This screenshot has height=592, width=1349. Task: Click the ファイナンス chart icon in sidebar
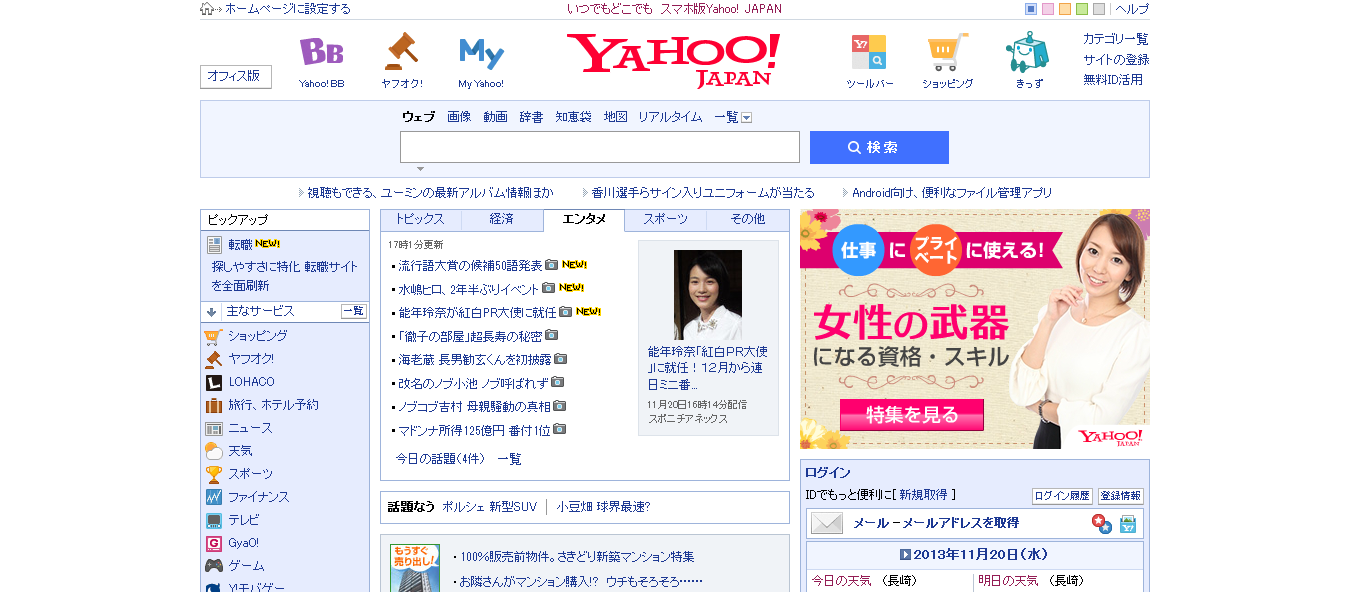click(213, 497)
